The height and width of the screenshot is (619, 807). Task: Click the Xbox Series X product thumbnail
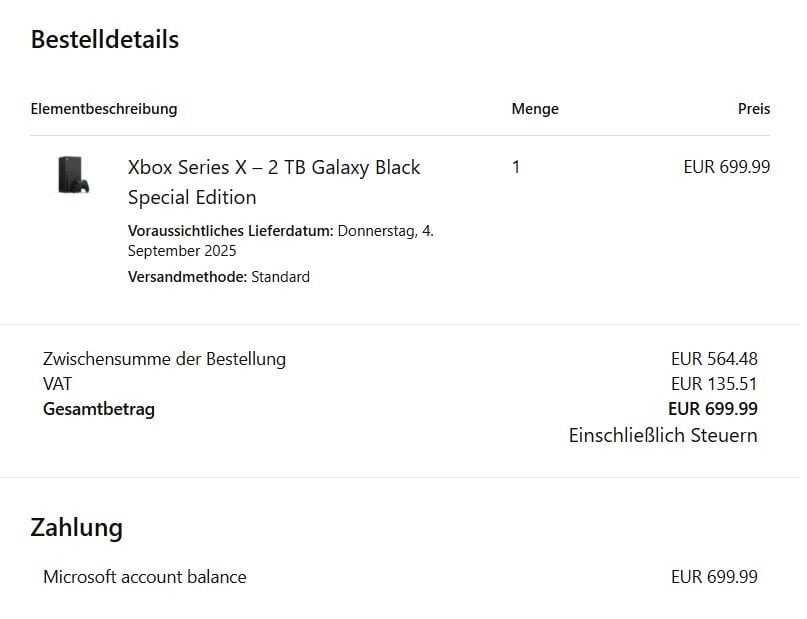point(74,175)
